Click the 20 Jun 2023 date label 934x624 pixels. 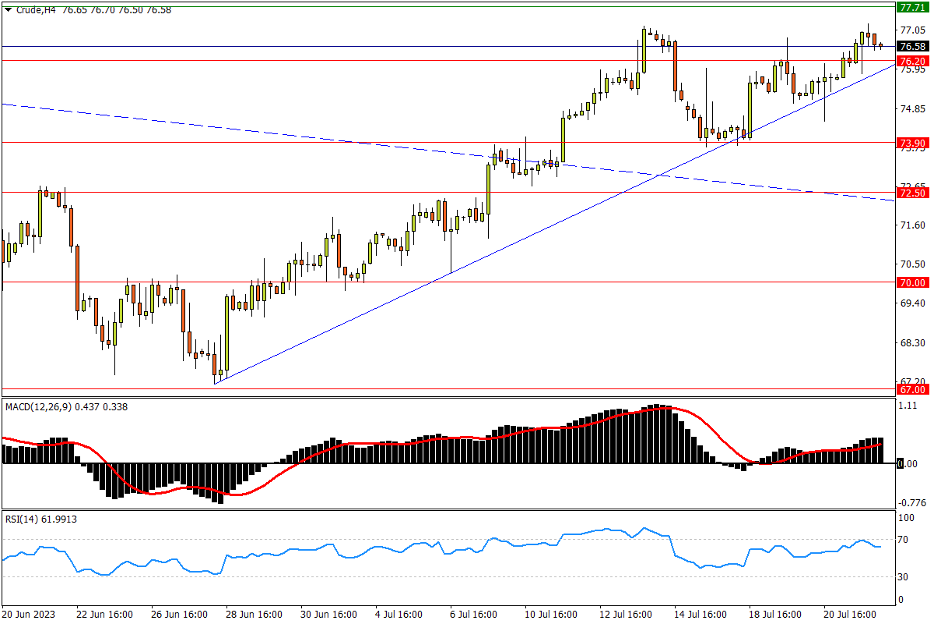click(x=29, y=613)
